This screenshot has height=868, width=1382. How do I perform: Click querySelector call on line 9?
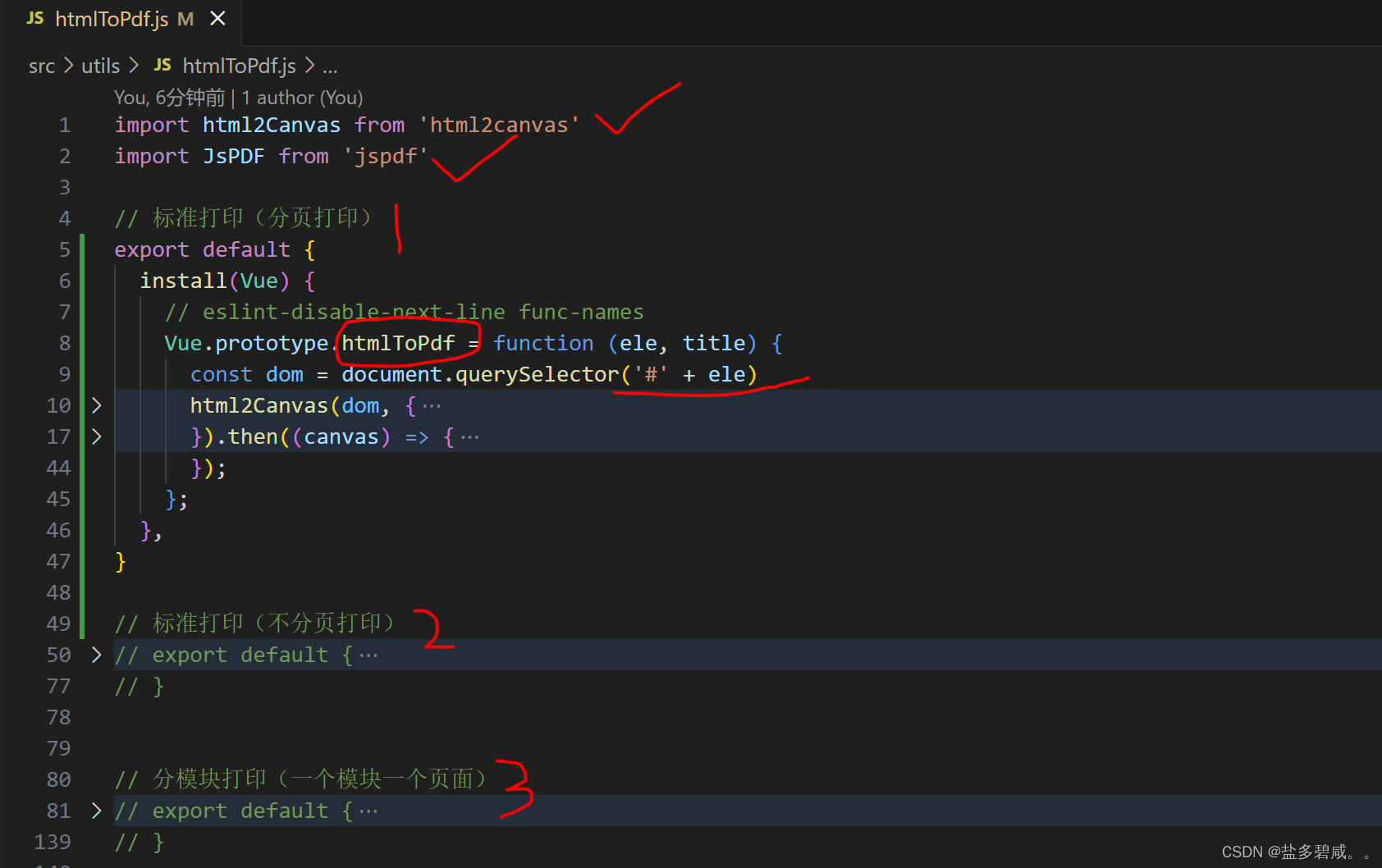(x=537, y=375)
